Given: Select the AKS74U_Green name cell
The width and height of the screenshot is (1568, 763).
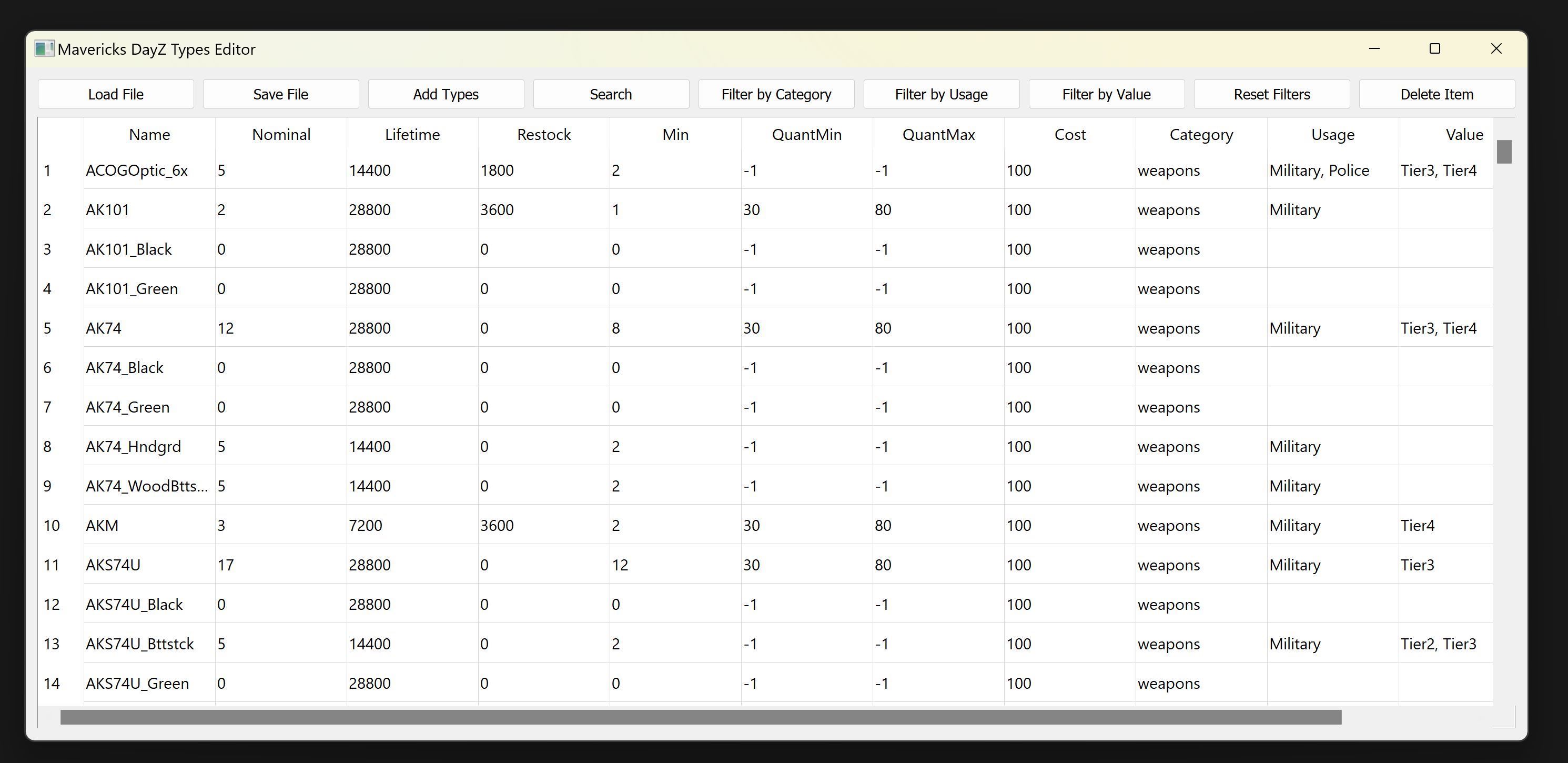Looking at the screenshot, I should 149,683.
